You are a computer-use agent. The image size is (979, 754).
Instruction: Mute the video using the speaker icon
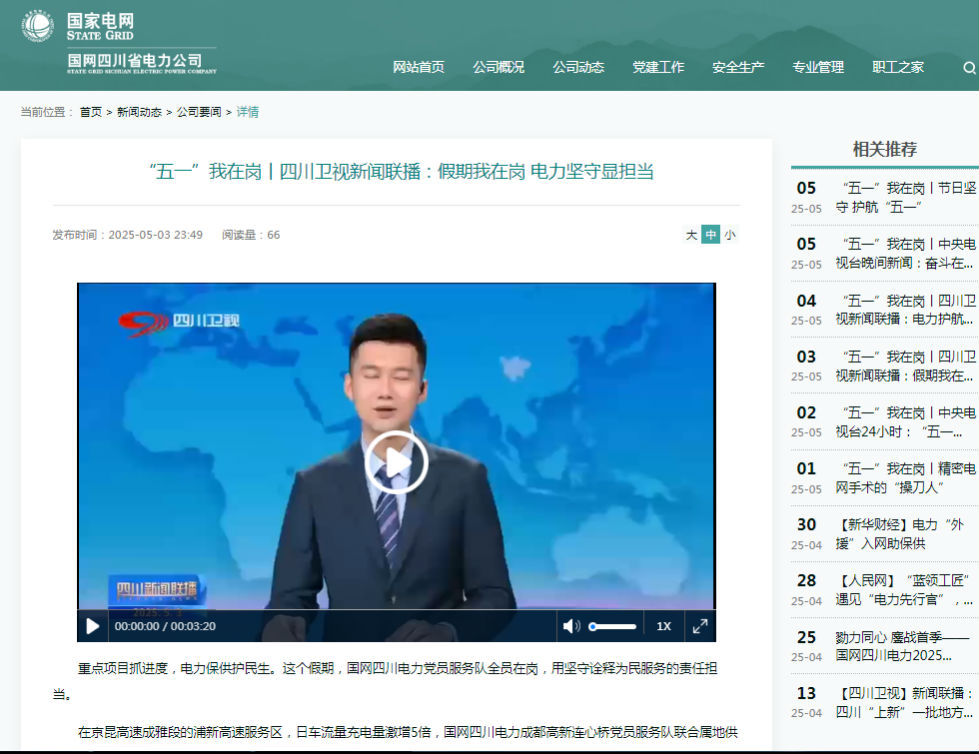pos(571,626)
